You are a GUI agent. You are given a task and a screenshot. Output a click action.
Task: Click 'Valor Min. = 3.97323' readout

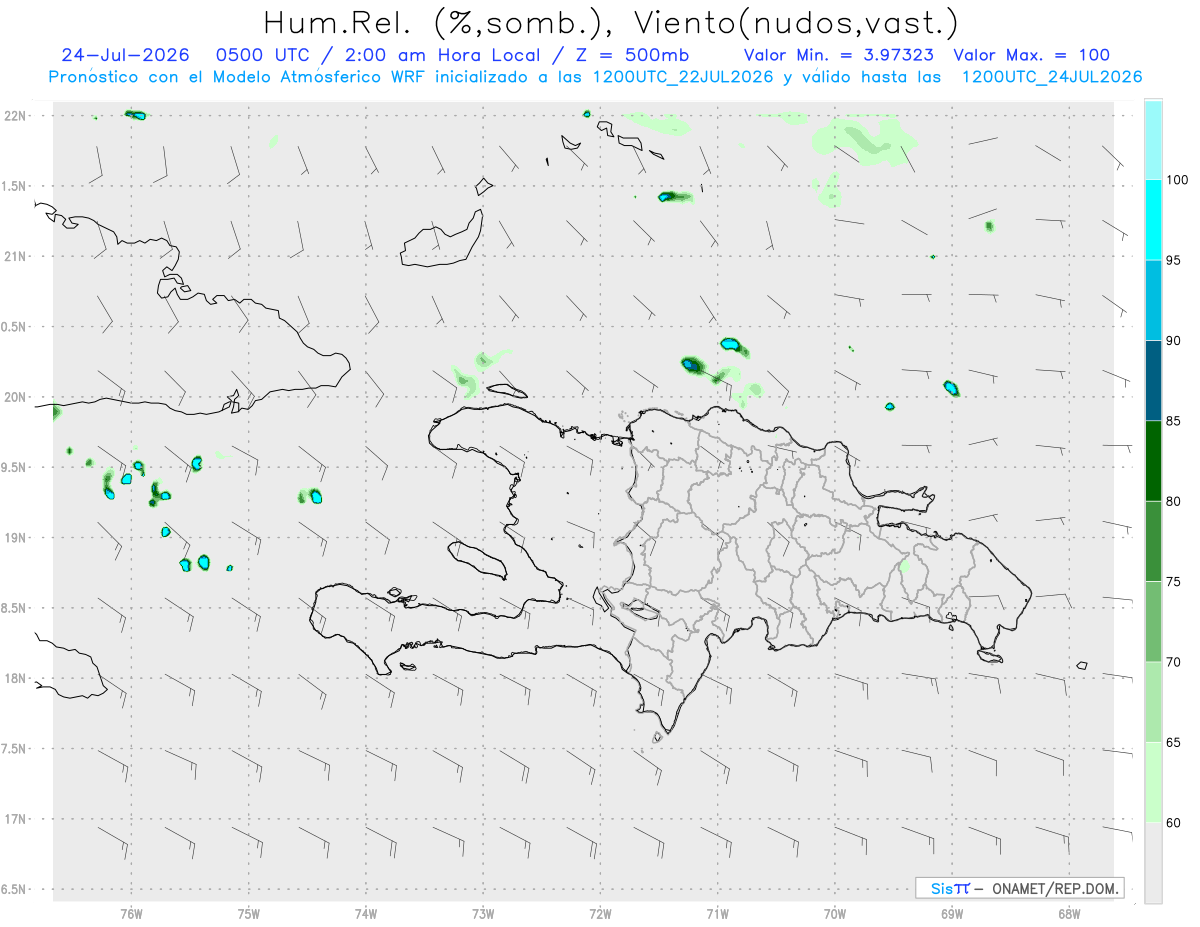840,56
